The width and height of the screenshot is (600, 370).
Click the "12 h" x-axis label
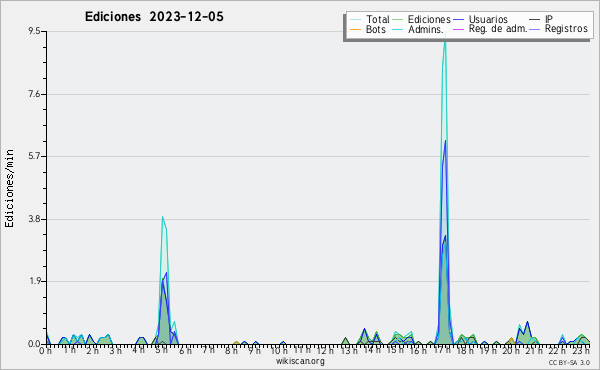tap(325, 350)
